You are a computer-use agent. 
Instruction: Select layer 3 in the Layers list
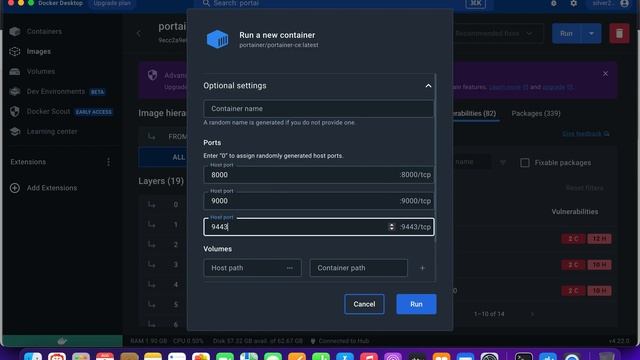click(x=163, y=264)
